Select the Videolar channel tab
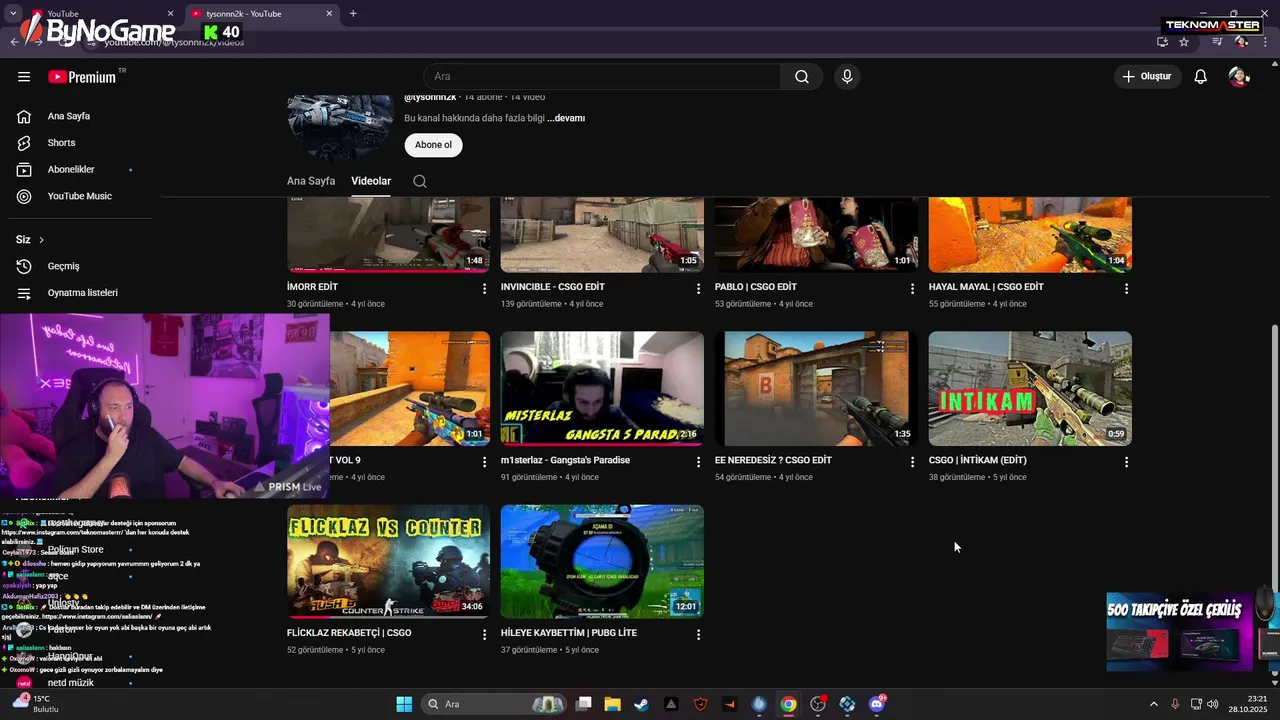The image size is (1280, 720). 371,181
